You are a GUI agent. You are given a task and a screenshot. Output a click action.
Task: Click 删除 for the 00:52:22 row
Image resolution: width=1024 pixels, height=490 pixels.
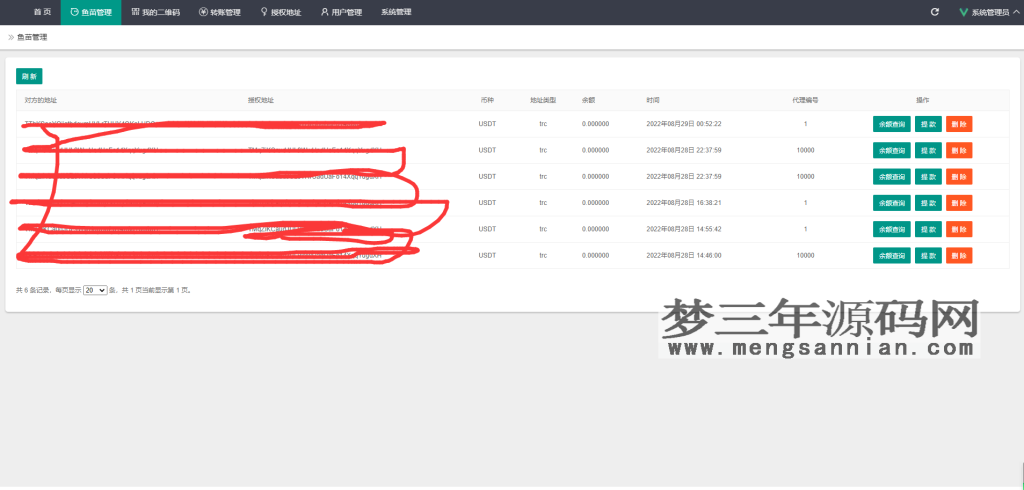pyautogui.click(x=959, y=124)
